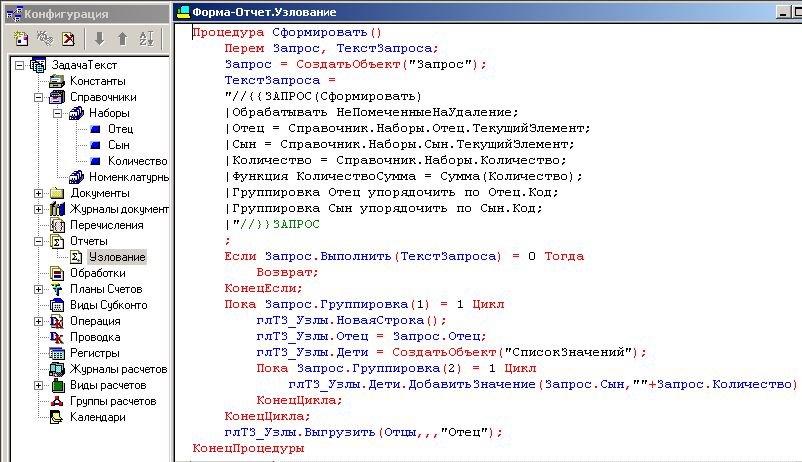Click the 'Возврат;' code line

tap(287, 272)
